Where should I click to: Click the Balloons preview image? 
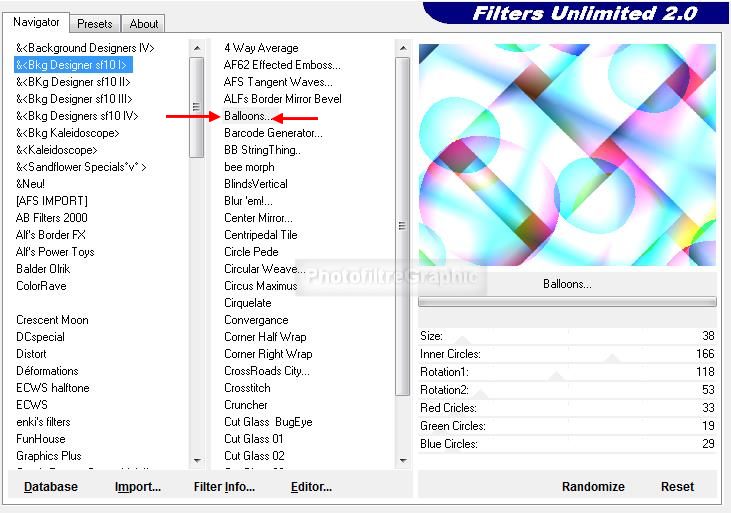(x=567, y=155)
